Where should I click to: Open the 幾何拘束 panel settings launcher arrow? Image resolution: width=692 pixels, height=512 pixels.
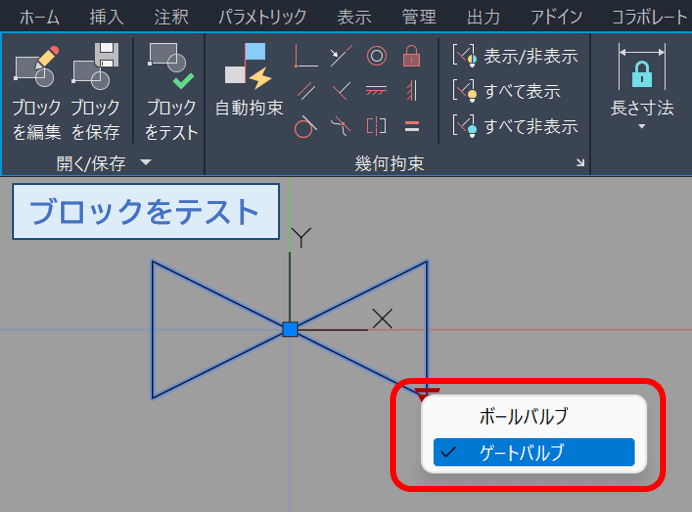[580, 163]
